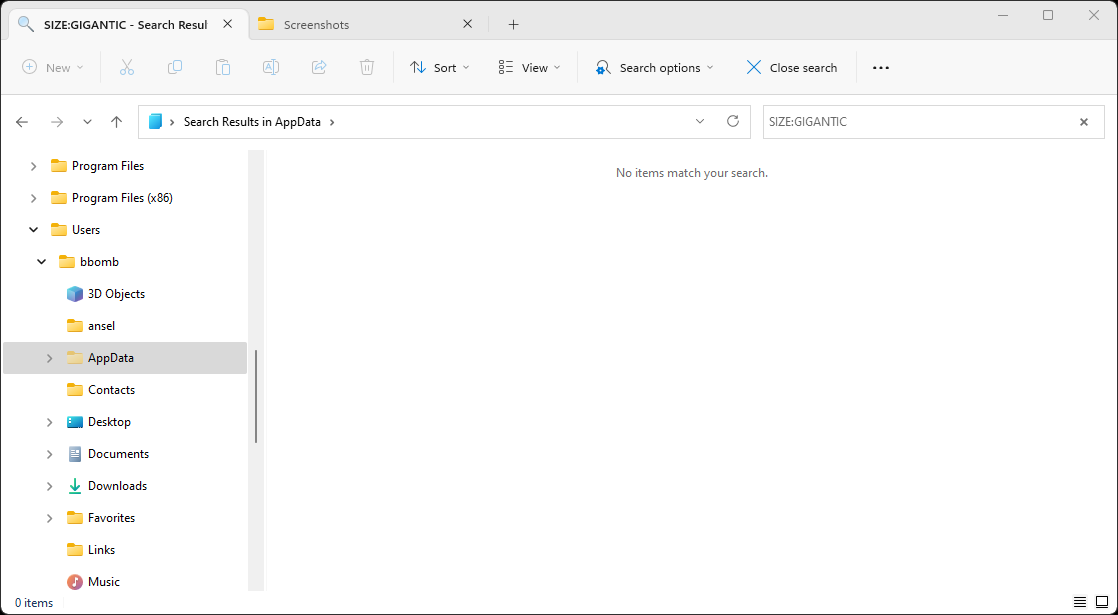1118x615 pixels.
Task: Clear the SIZE:GIGANTIC search text
Action: [1083, 122]
